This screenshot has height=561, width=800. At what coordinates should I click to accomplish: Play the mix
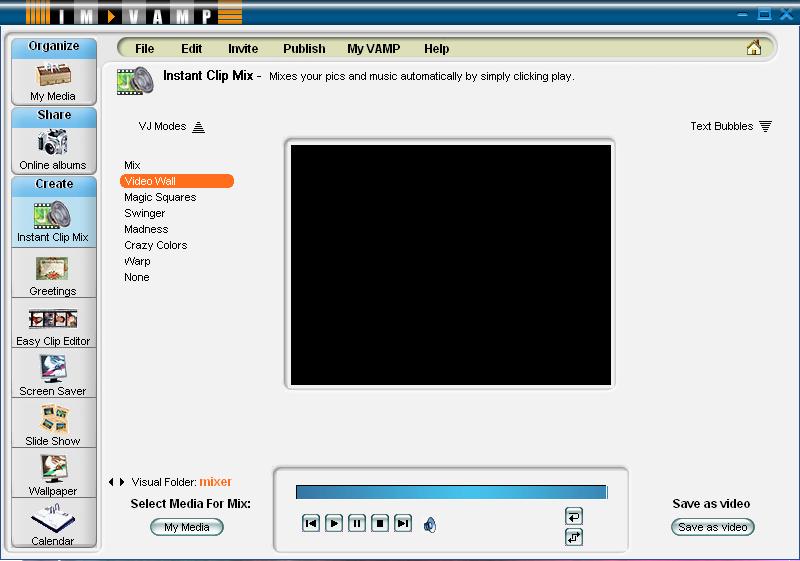point(334,523)
